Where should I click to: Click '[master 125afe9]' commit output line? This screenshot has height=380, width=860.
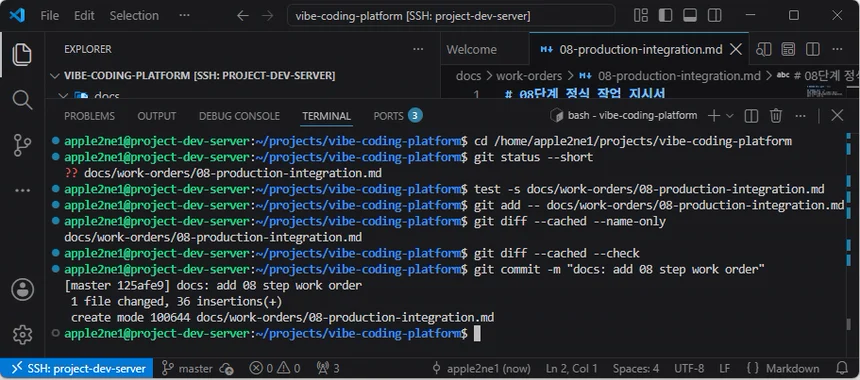pos(213,286)
